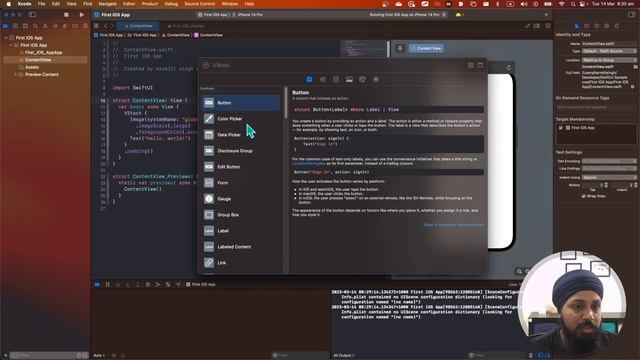This screenshot has width=640, height=360.
Task: Select Color Picker in library list
Action: pyautogui.click(x=241, y=119)
